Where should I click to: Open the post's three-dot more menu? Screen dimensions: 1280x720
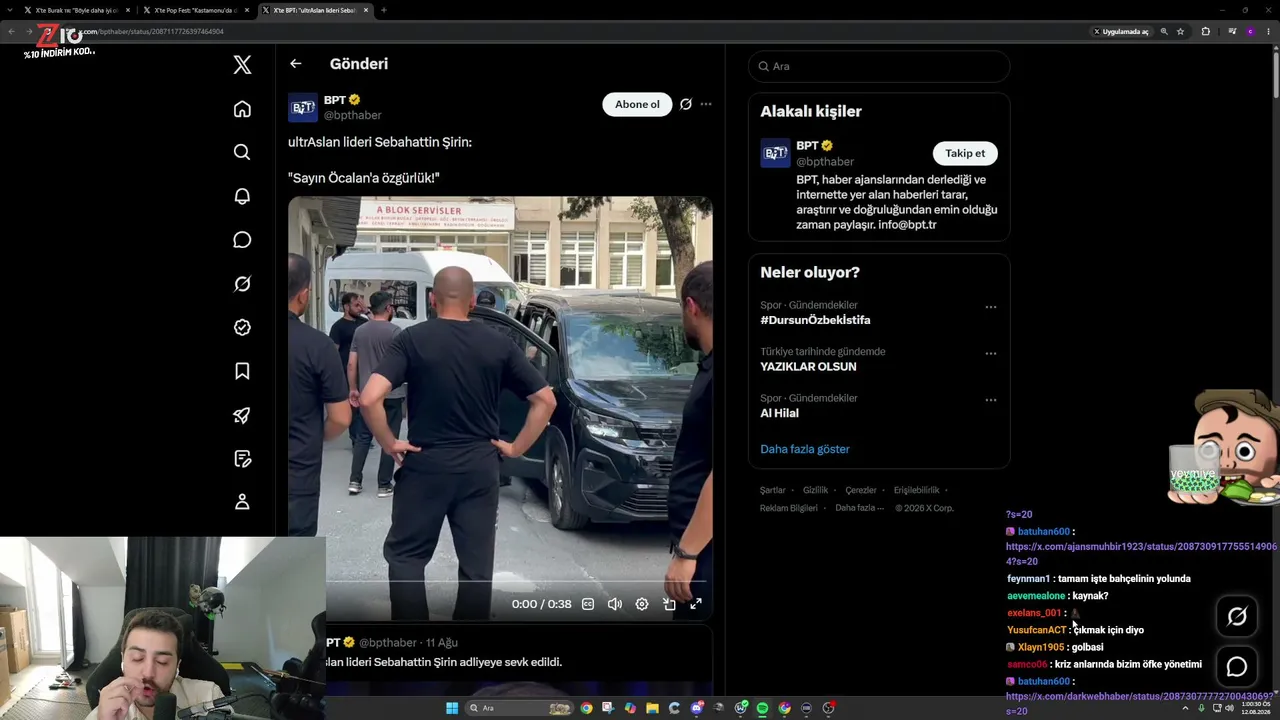click(x=706, y=104)
